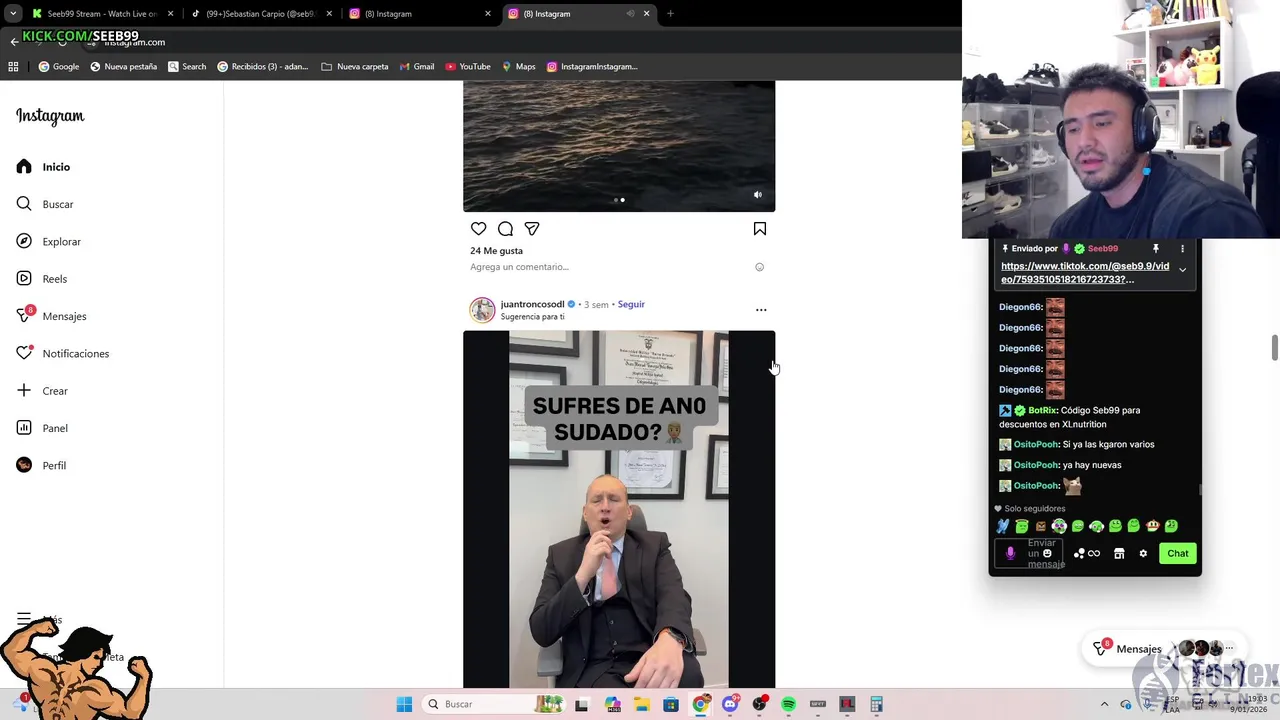Viewport: 1280px width, 720px height.
Task: Share the post with paper-plane icon
Action: (x=532, y=229)
